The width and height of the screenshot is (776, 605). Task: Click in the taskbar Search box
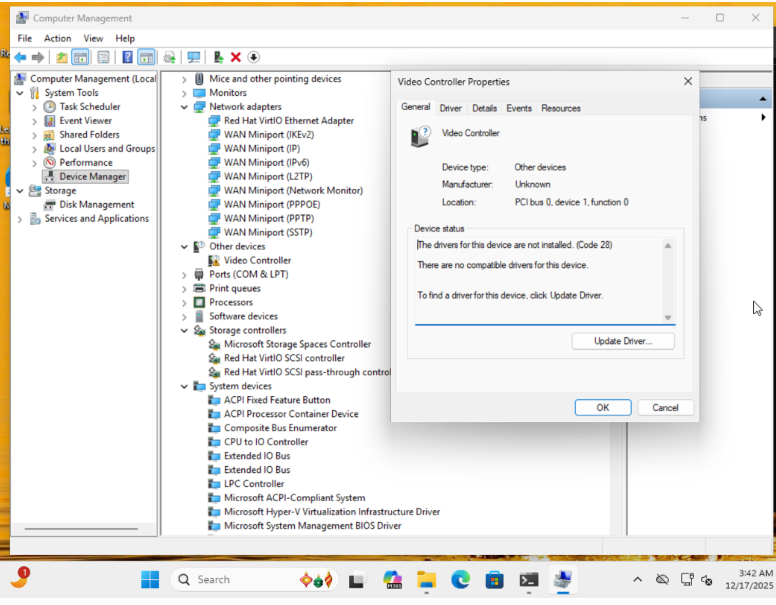pos(254,580)
